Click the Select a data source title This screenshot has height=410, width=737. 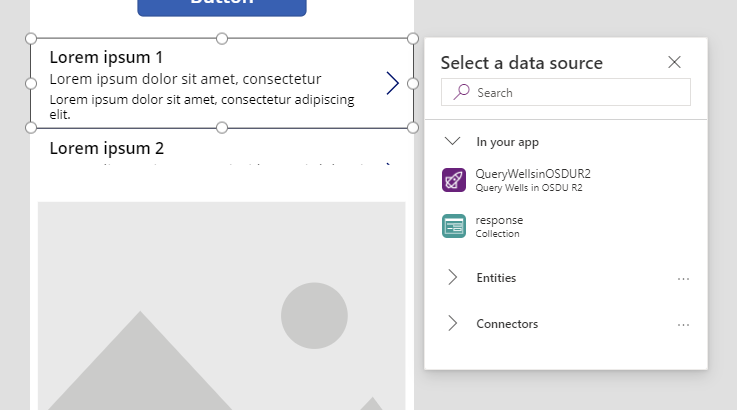(x=521, y=63)
